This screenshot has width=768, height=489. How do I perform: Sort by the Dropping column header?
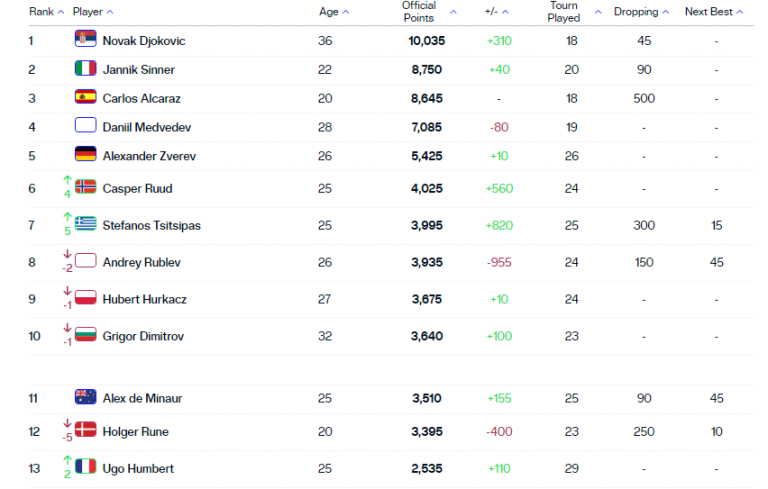[641, 12]
